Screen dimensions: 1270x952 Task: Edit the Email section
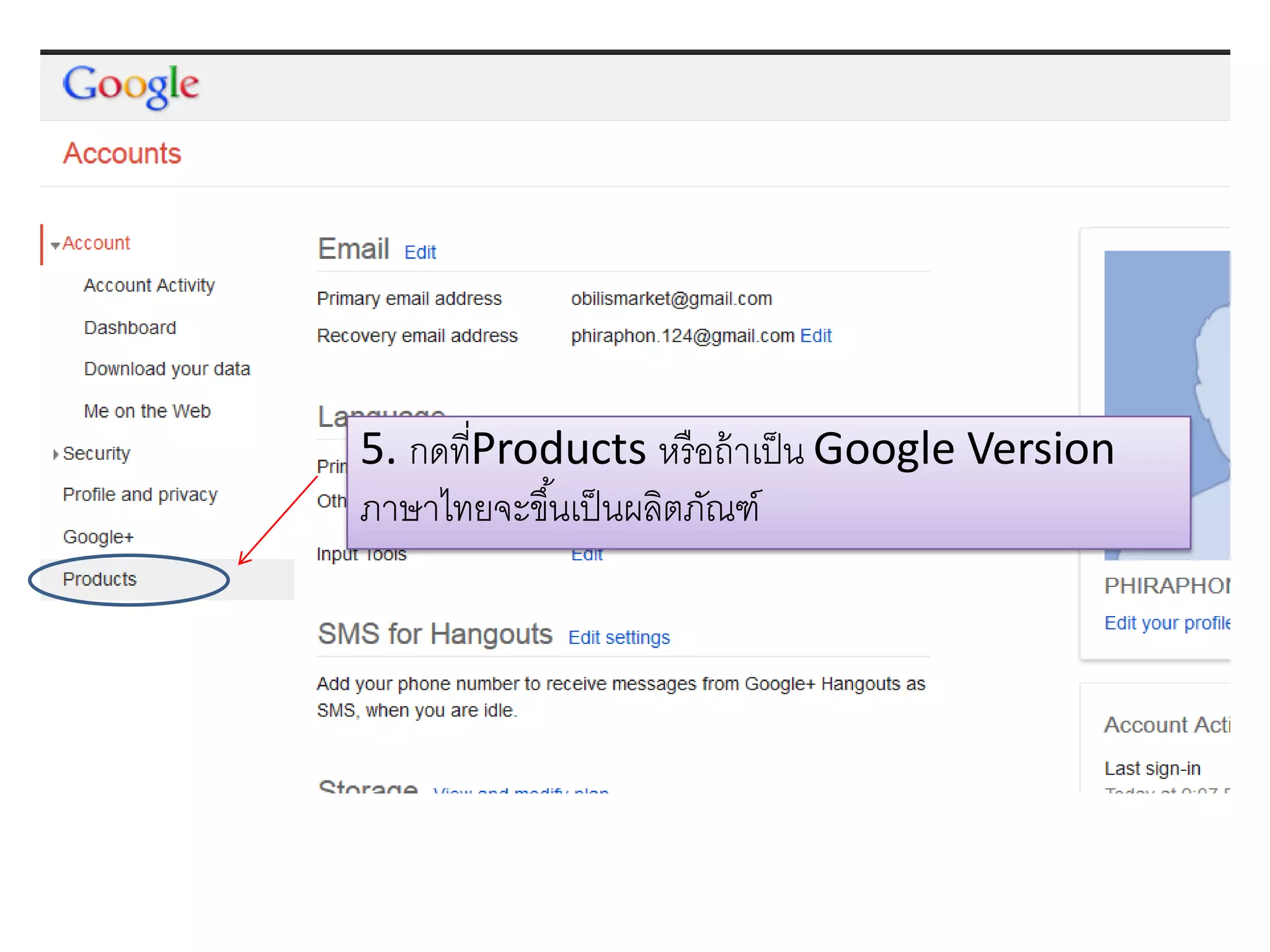click(420, 252)
